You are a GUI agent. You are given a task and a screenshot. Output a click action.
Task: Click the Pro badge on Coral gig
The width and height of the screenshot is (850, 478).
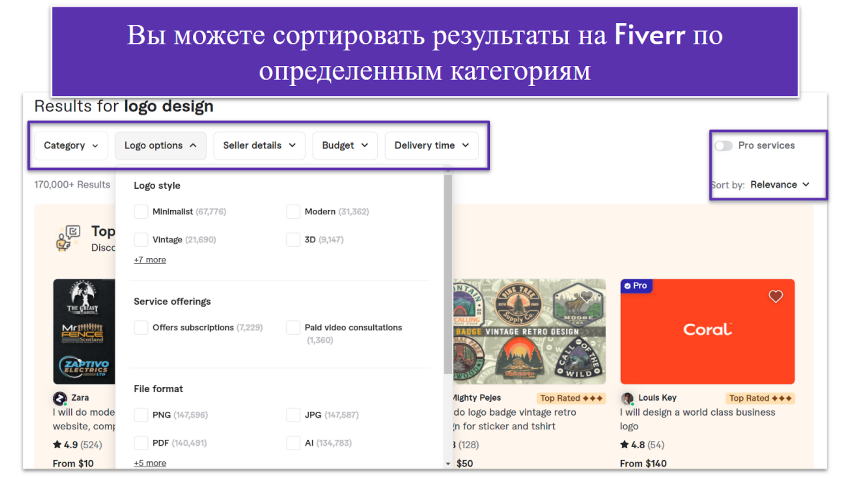click(x=636, y=286)
